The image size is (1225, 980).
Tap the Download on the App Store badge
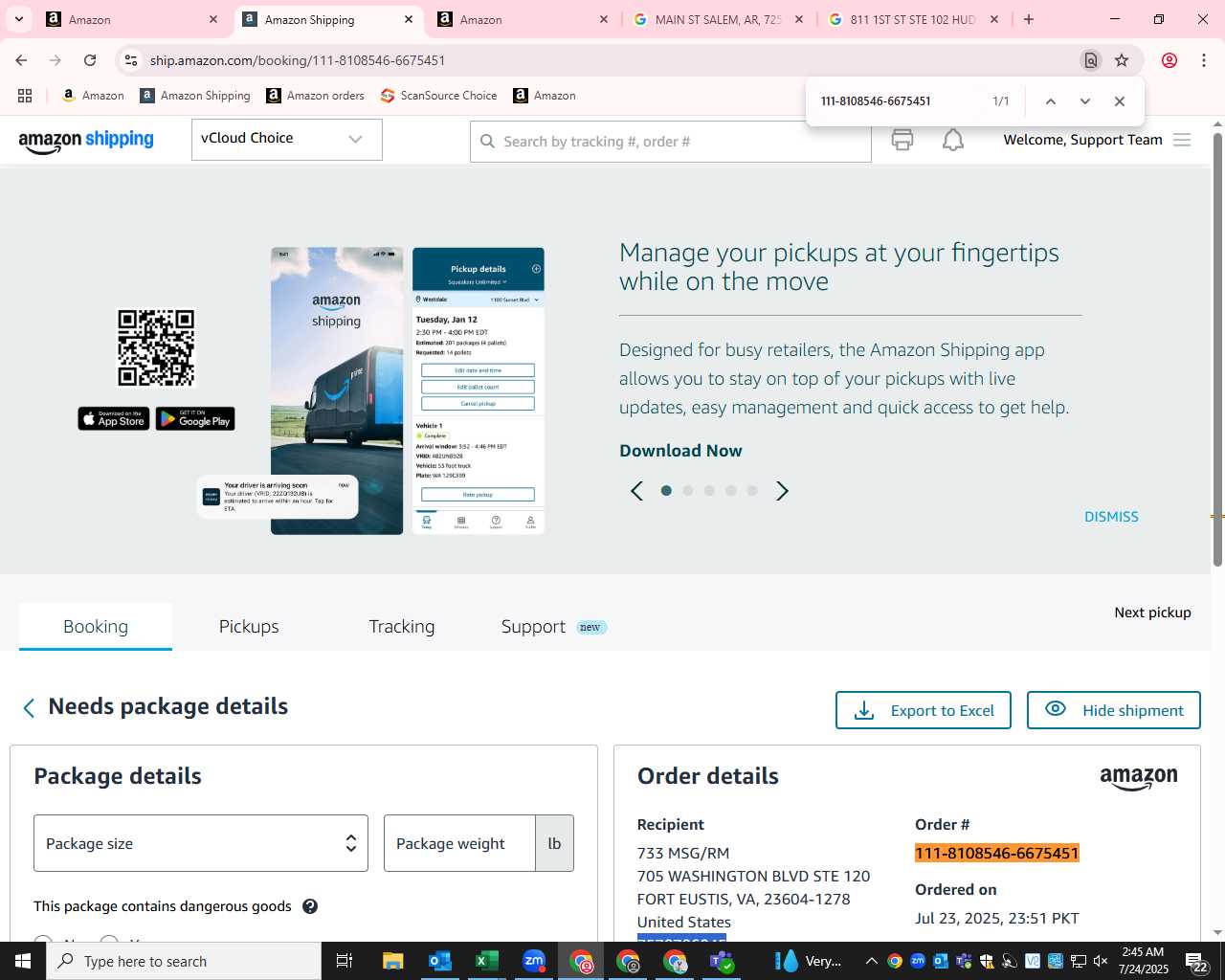pos(114,419)
